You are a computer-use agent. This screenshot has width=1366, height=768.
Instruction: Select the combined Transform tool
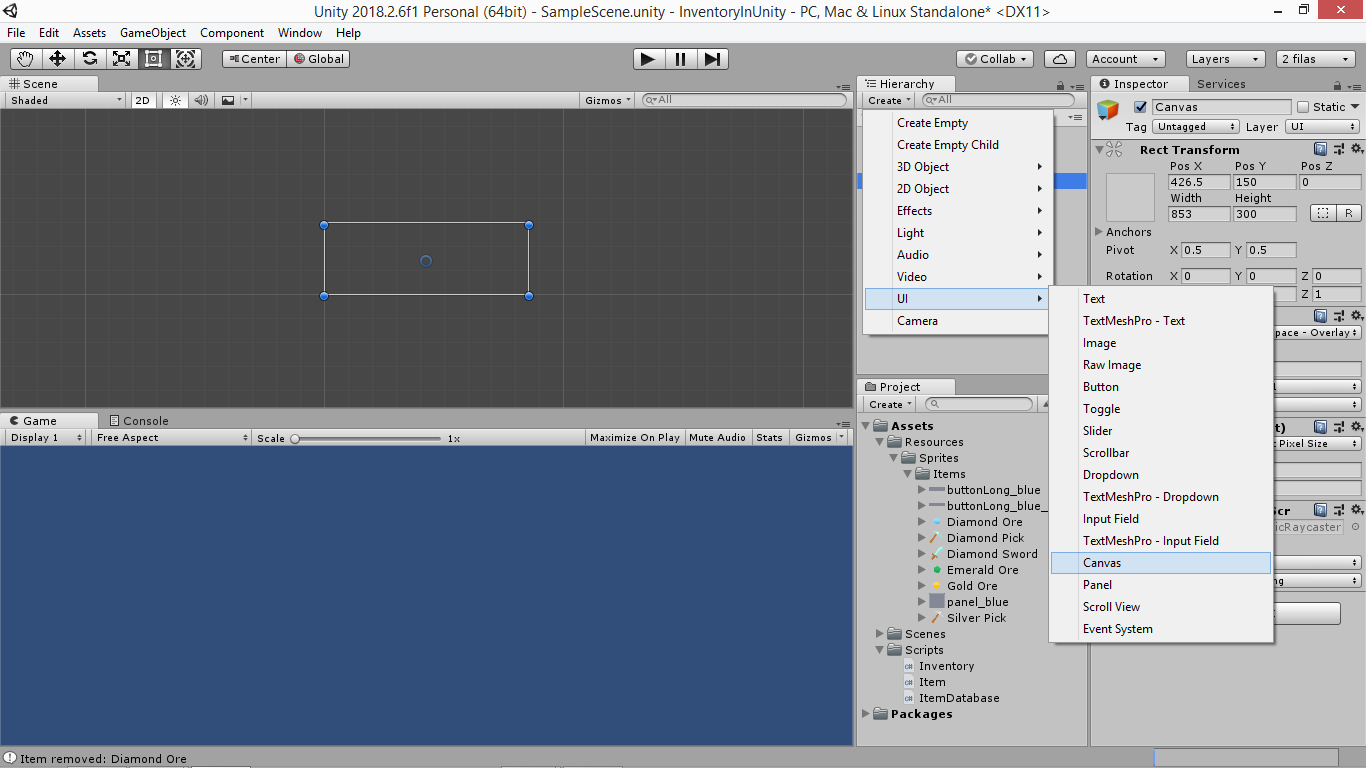tap(186, 59)
